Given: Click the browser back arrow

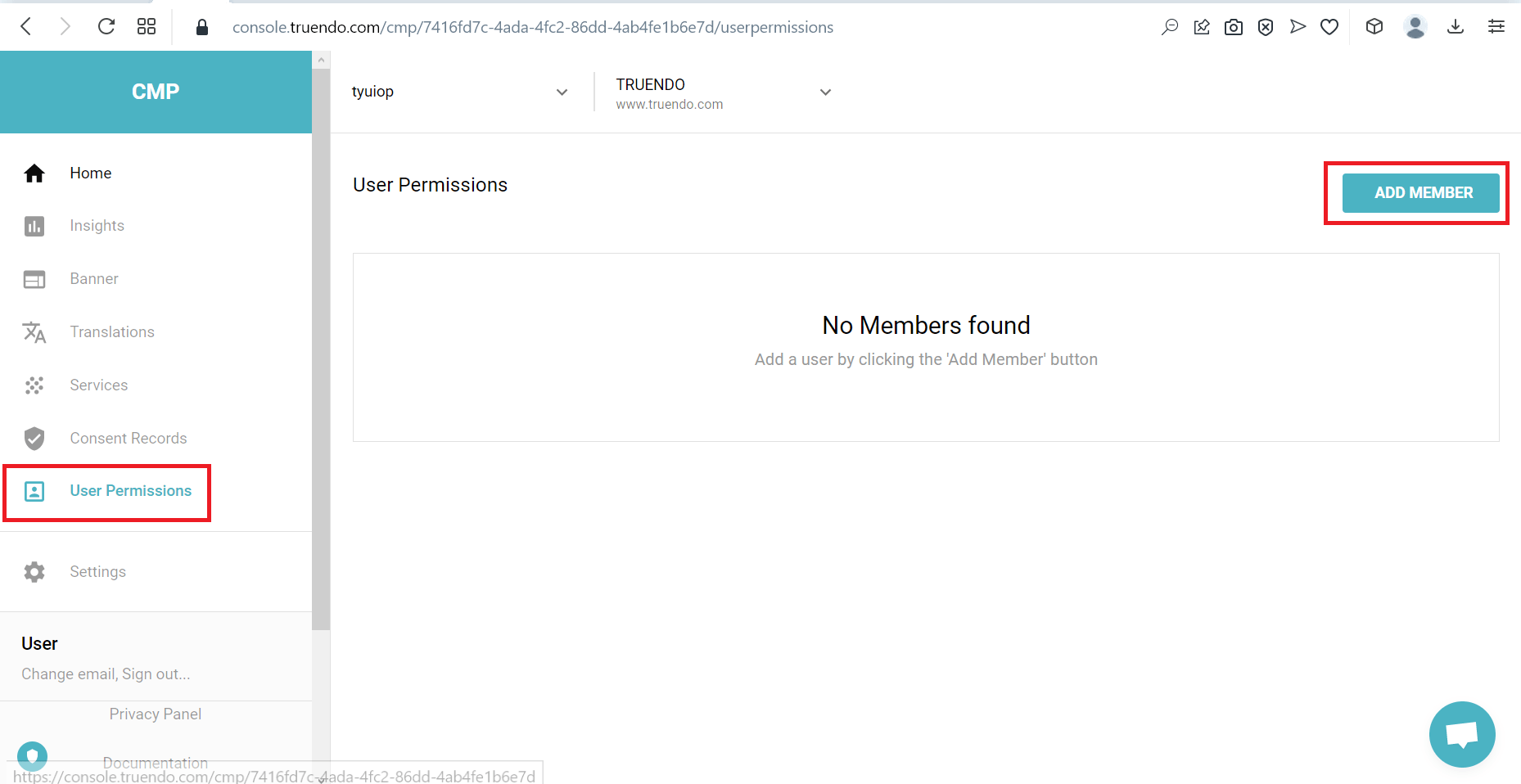Looking at the screenshot, I should tap(26, 27).
